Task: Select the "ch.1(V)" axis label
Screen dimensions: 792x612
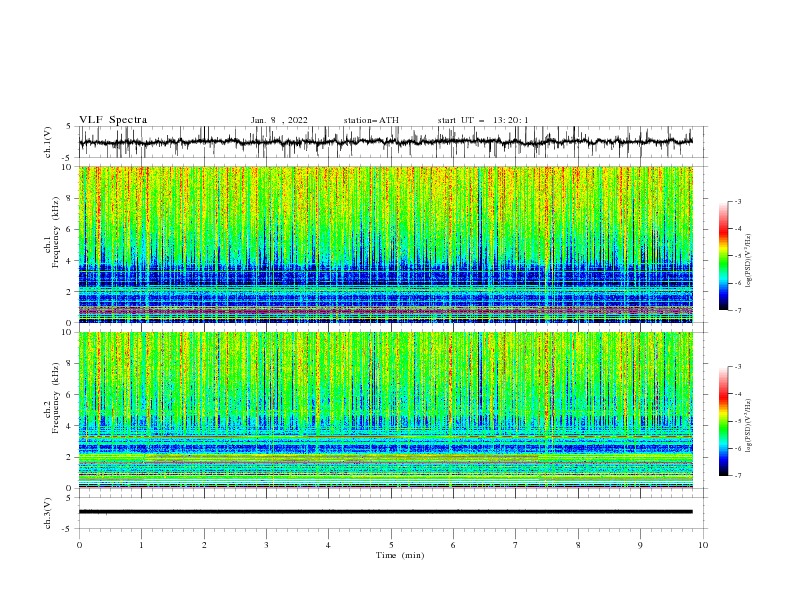Action: click(48, 142)
